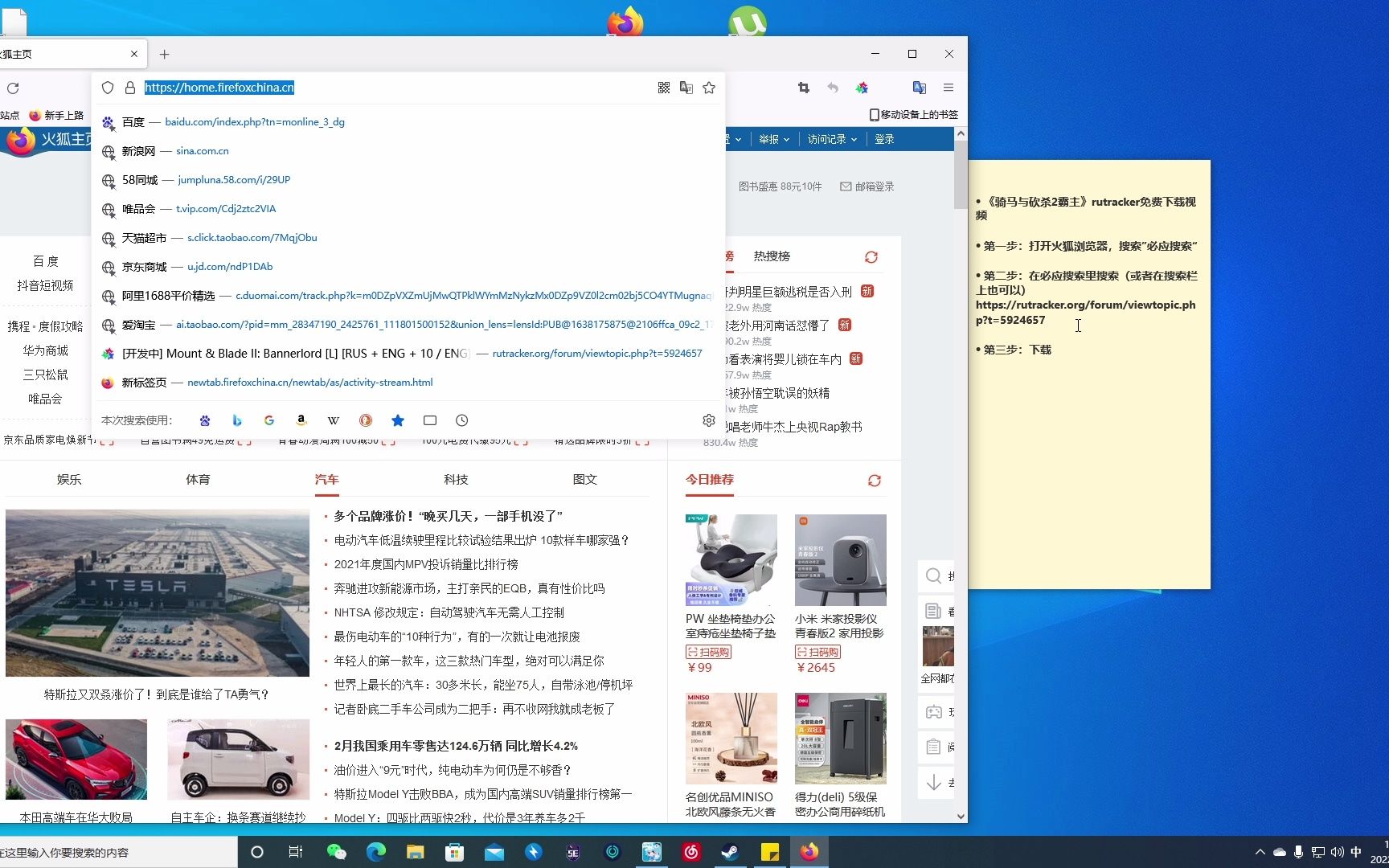Select the 娱乐 news tab
This screenshot has height=868, width=1389.
tap(69, 480)
